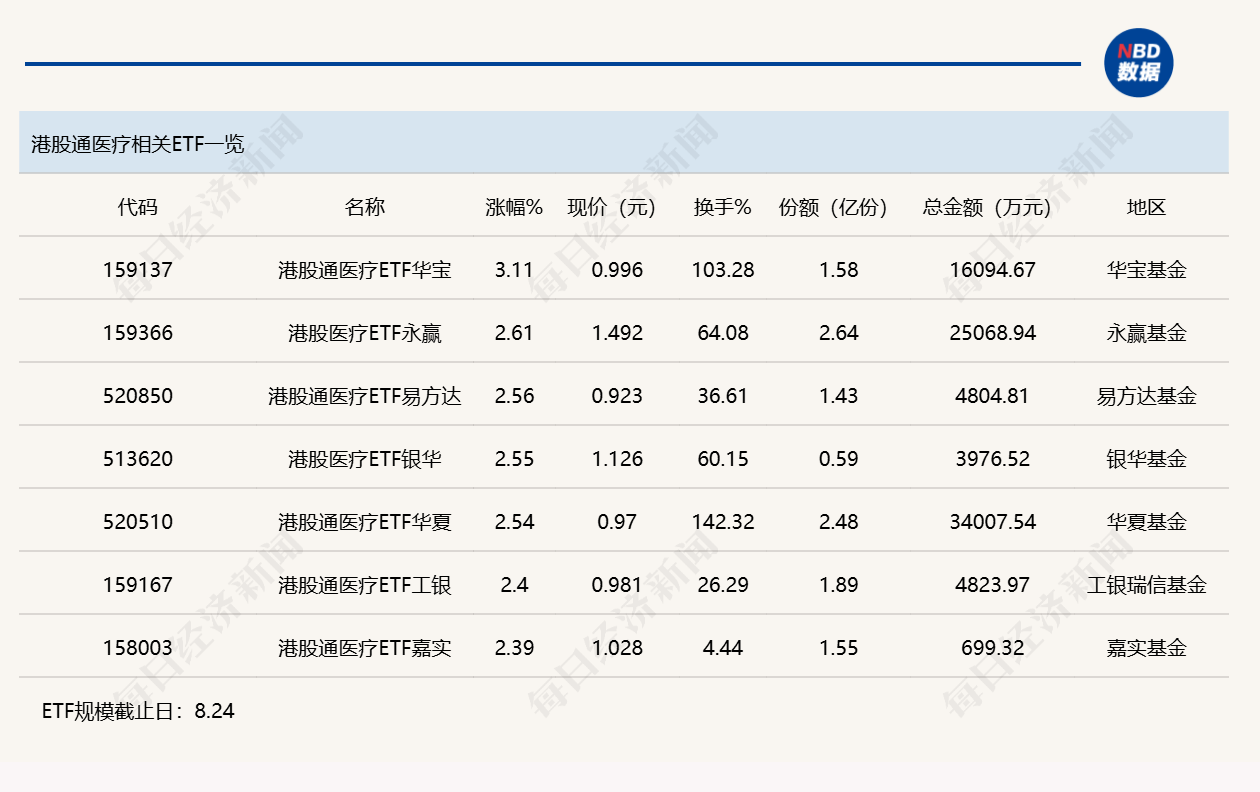Screen dimensions: 1260x792
Task: Click the 2.4 gain value
Action: [514, 585]
